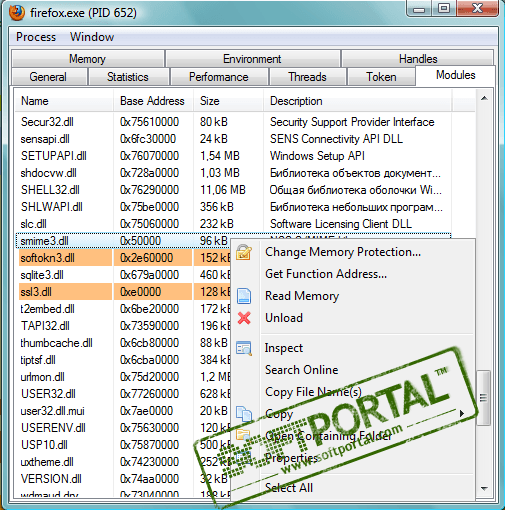This screenshot has width=505, height=510.
Task: Click size value 11,06 MB
Action: click(223, 190)
